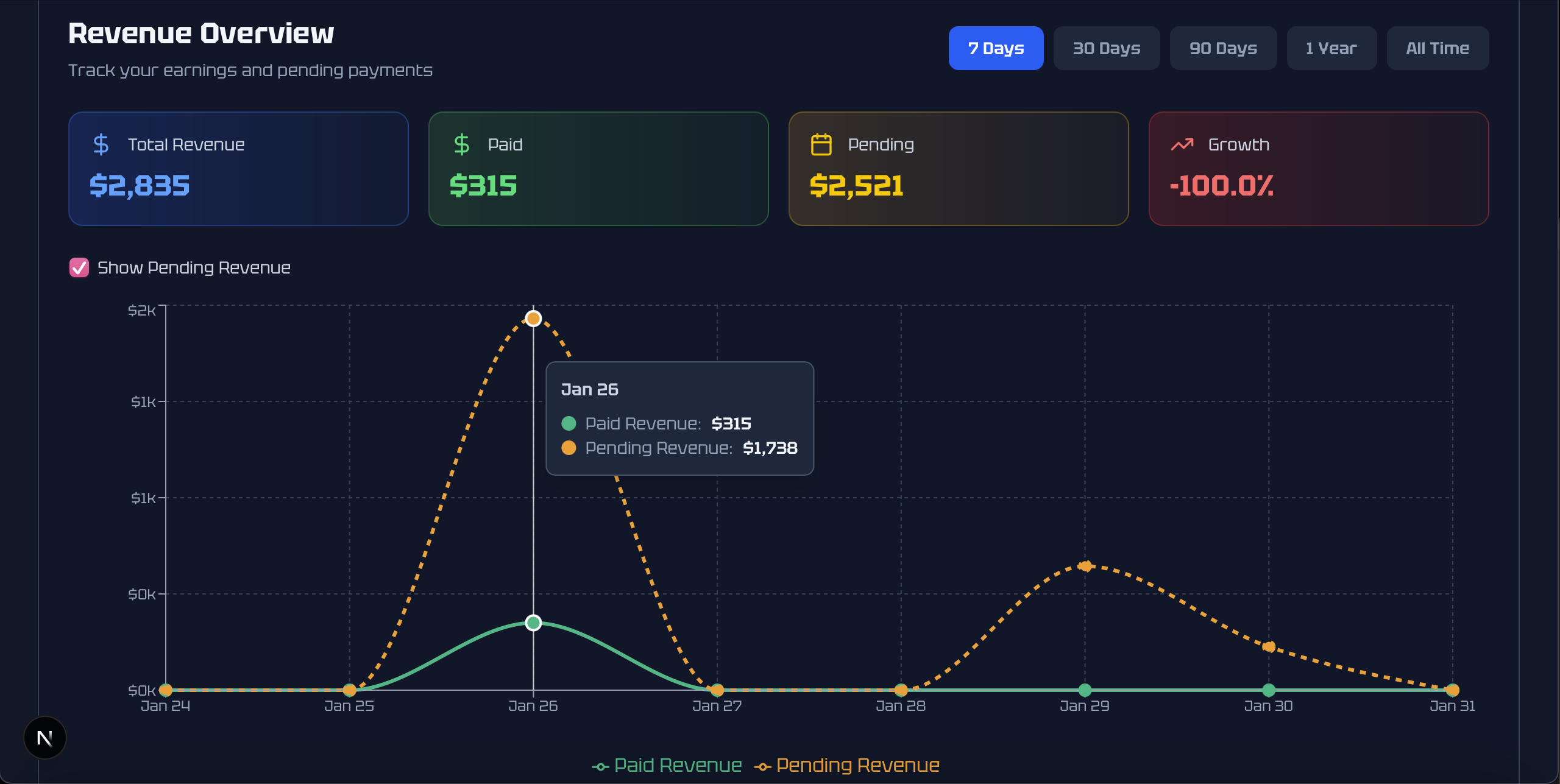Click the data point at Jan 24
This screenshot has height=784, width=1560.
pyautogui.click(x=166, y=690)
